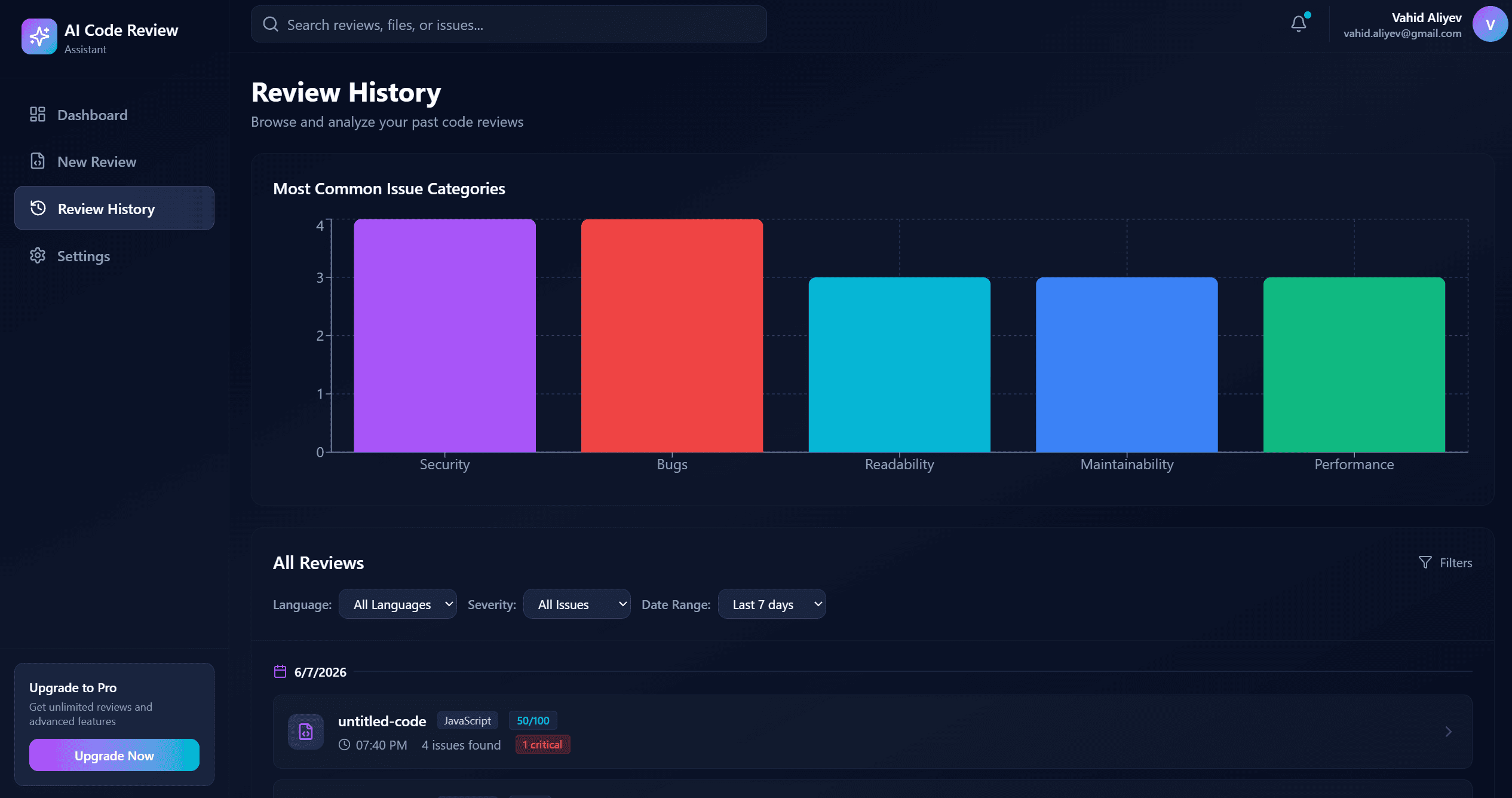Click the 07:40 PM timestamp
1512x798 pixels.
381,745
